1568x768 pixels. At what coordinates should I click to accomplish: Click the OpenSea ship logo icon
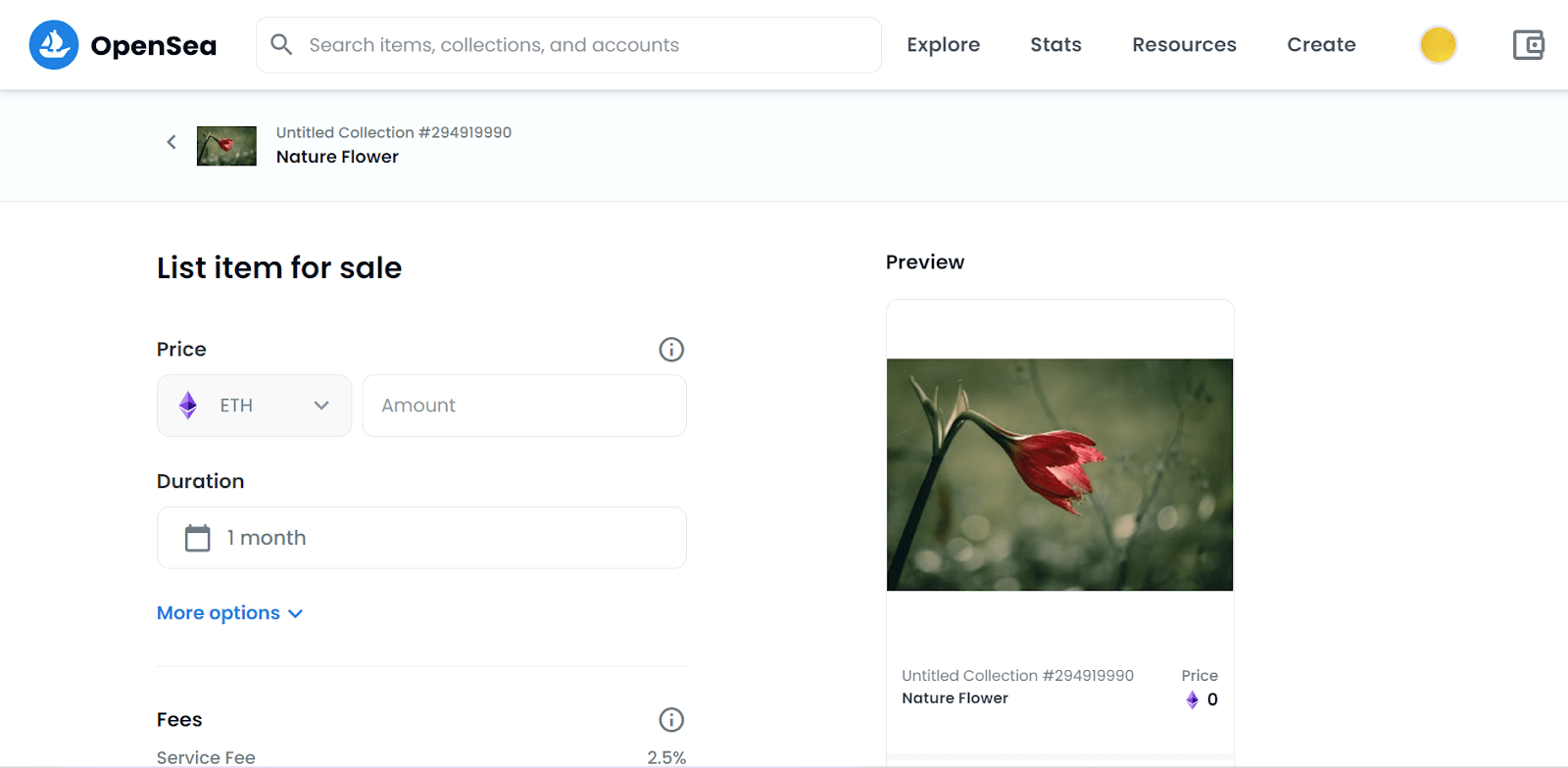click(54, 45)
